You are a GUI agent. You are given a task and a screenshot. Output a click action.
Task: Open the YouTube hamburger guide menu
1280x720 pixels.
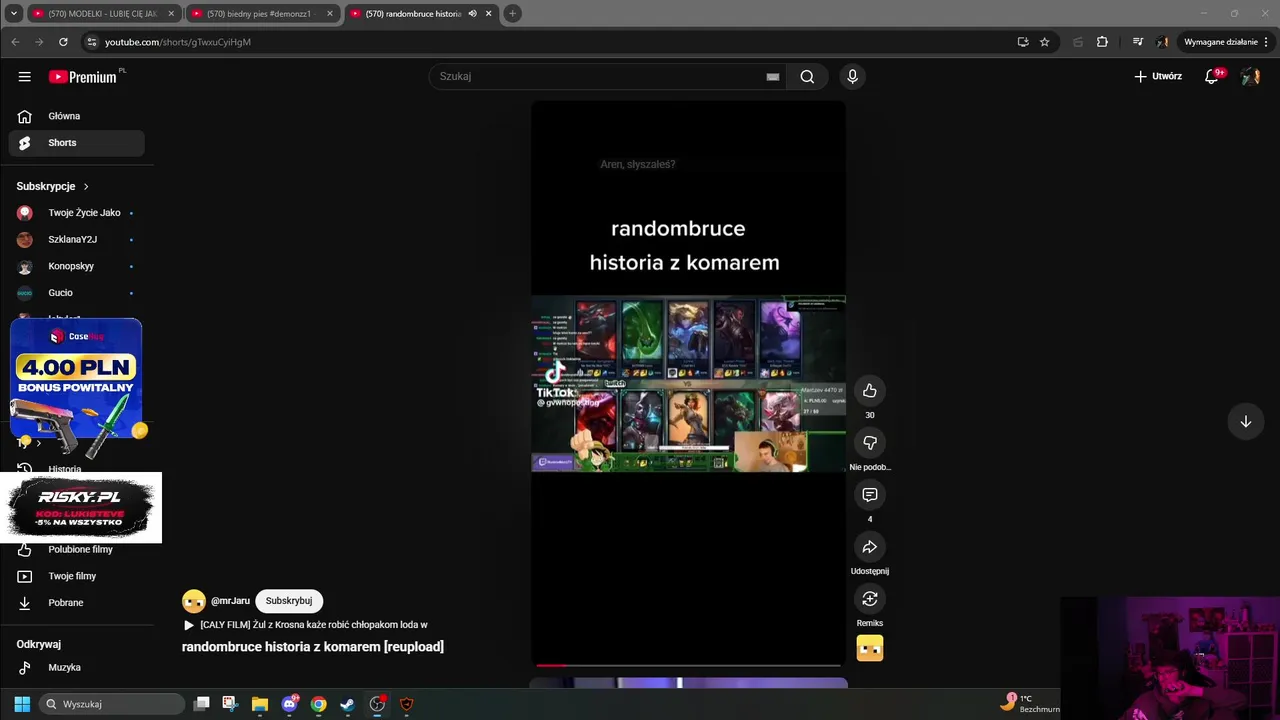point(24,77)
